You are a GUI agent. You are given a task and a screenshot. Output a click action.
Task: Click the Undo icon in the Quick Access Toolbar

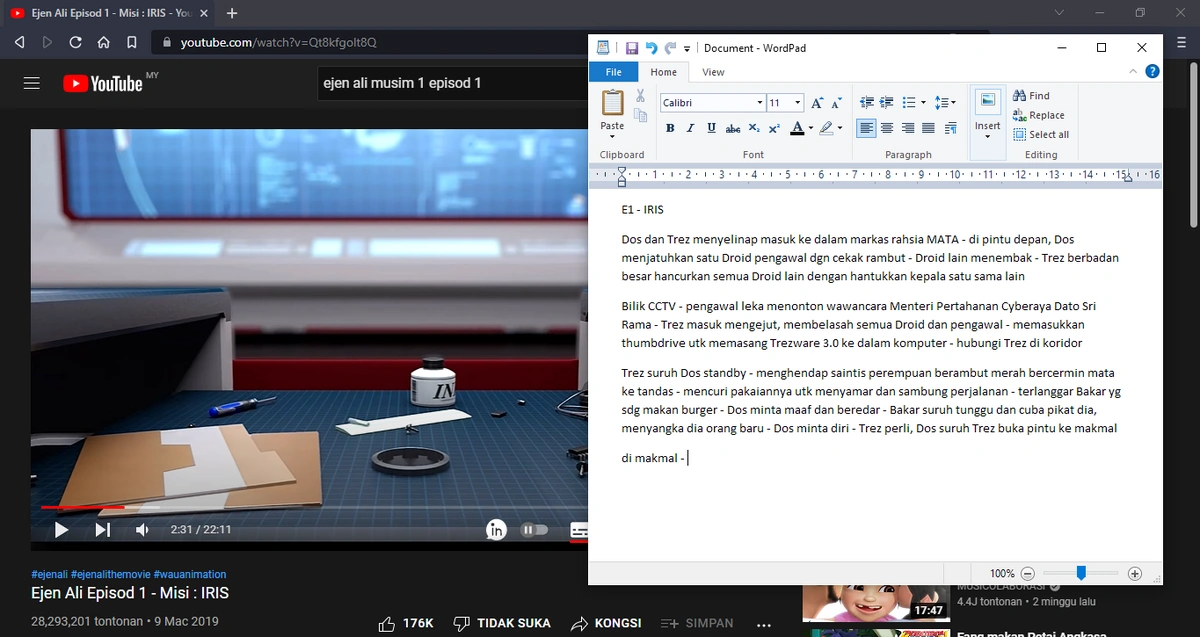pyautogui.click(x=650, y=47)
